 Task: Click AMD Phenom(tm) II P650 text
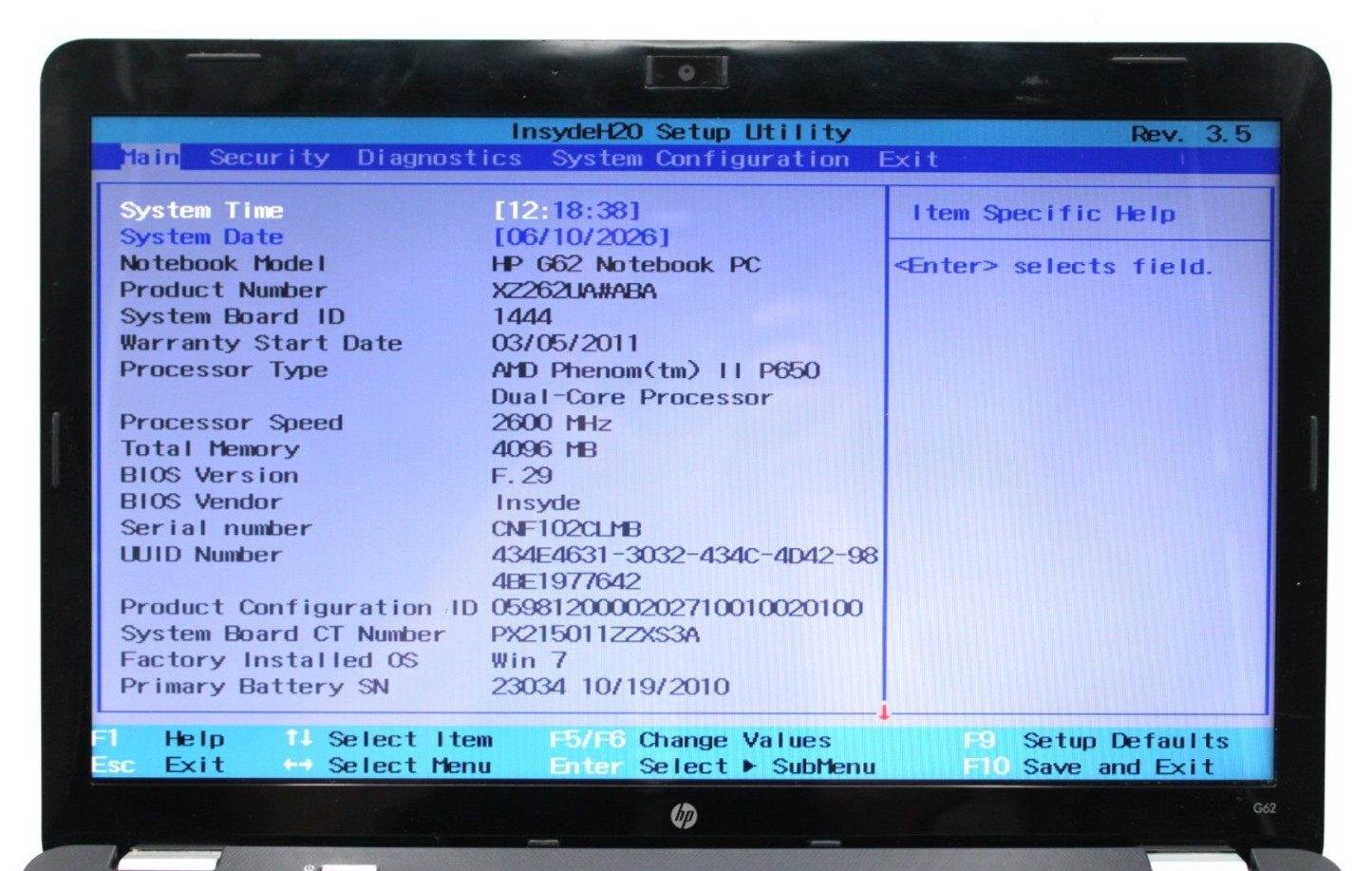point(655,370)
